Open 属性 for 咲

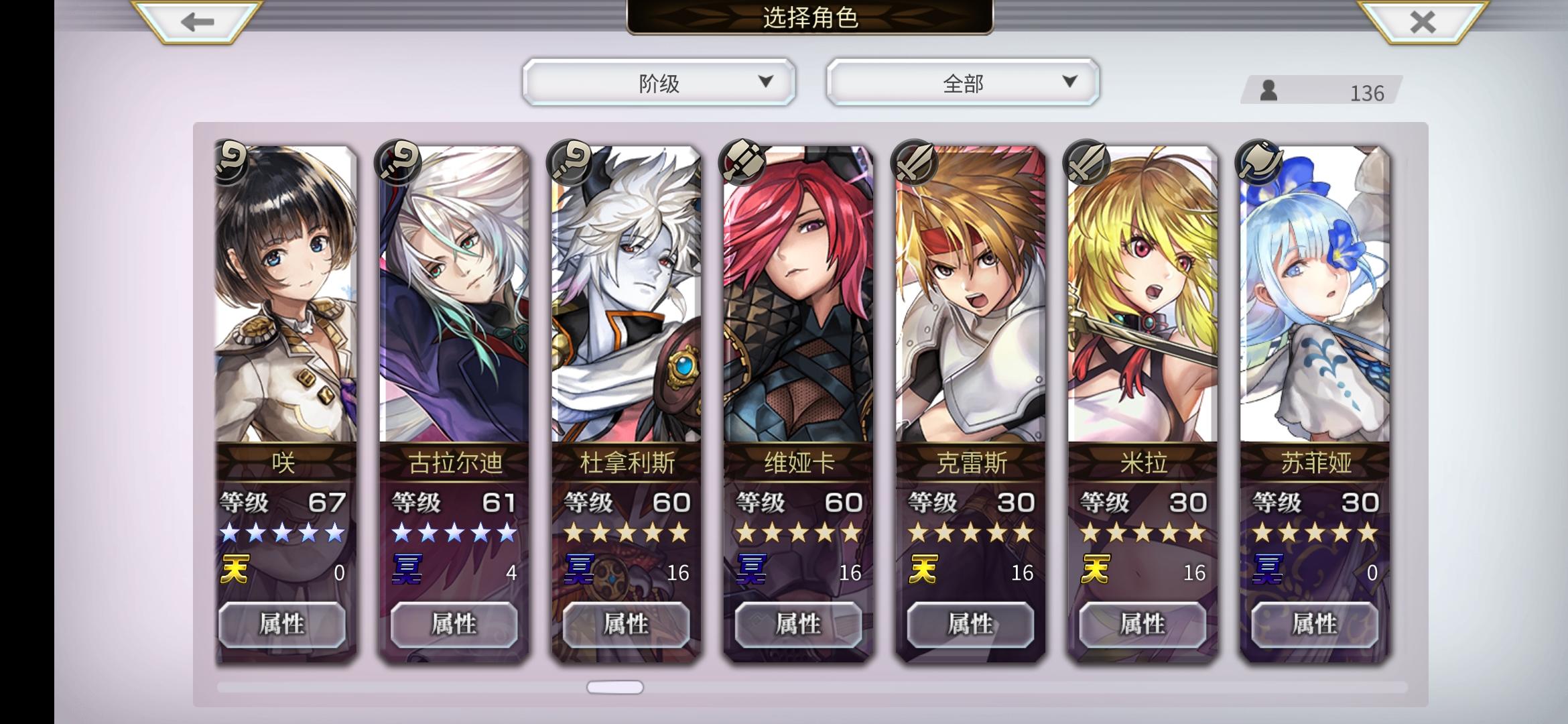[x=282, y=624]
